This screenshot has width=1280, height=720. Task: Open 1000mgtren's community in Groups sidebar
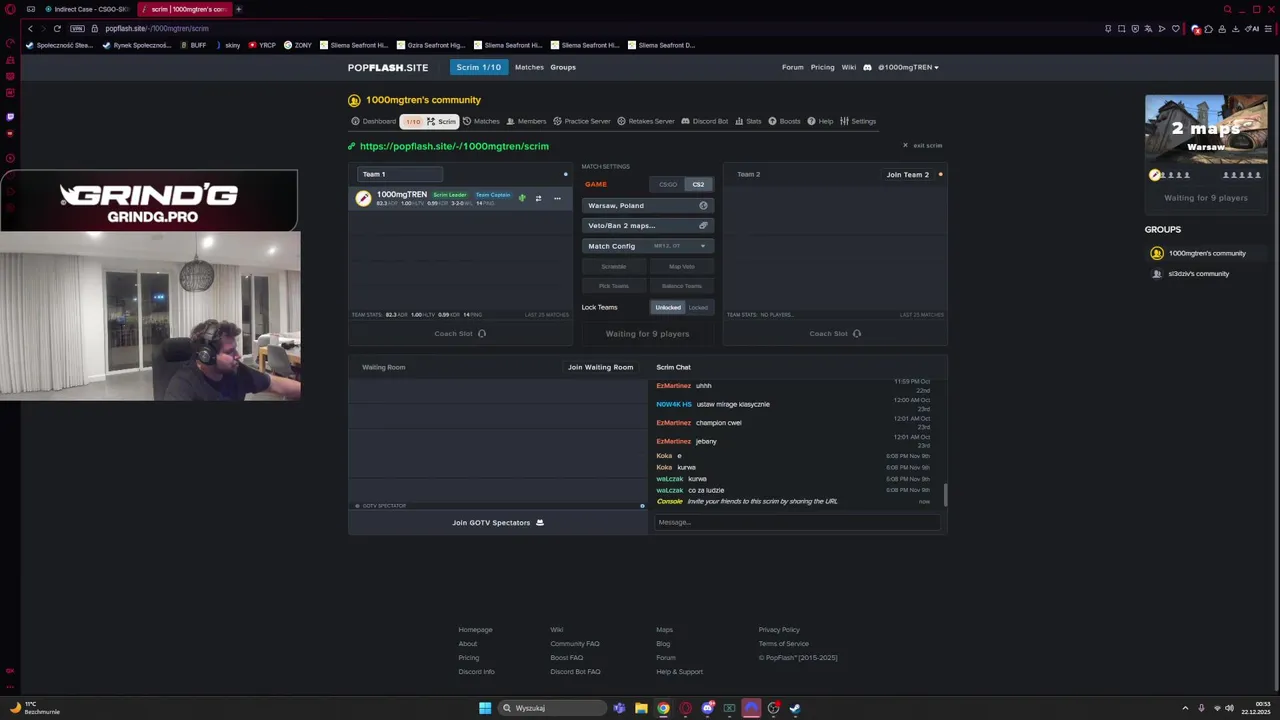point(1206,253)
